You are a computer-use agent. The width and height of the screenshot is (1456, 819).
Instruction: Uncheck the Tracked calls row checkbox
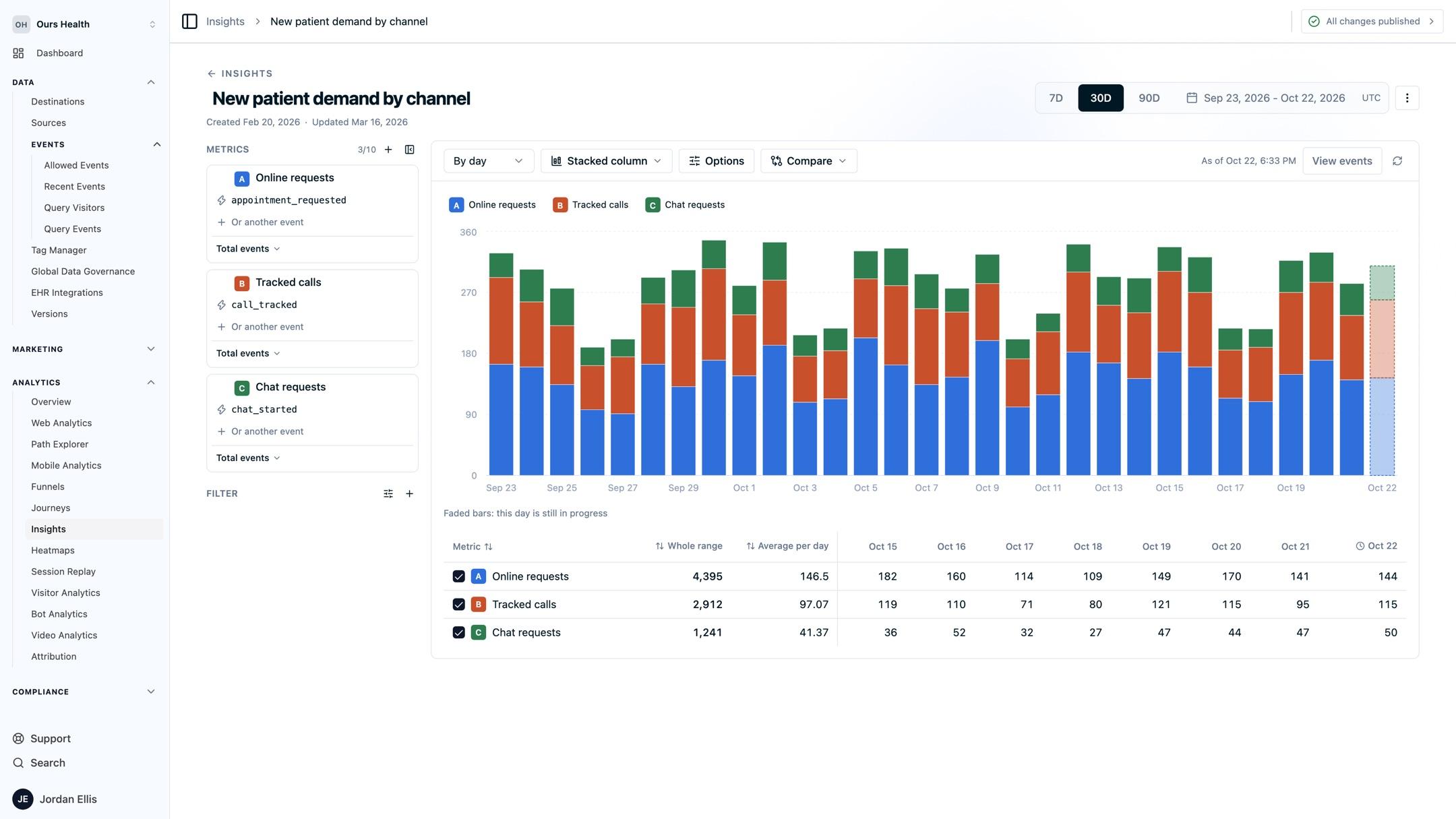point(458,605)
